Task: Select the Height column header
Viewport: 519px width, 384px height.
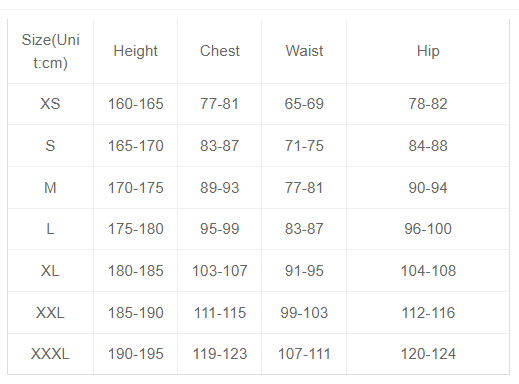Action: coord(135,51)
